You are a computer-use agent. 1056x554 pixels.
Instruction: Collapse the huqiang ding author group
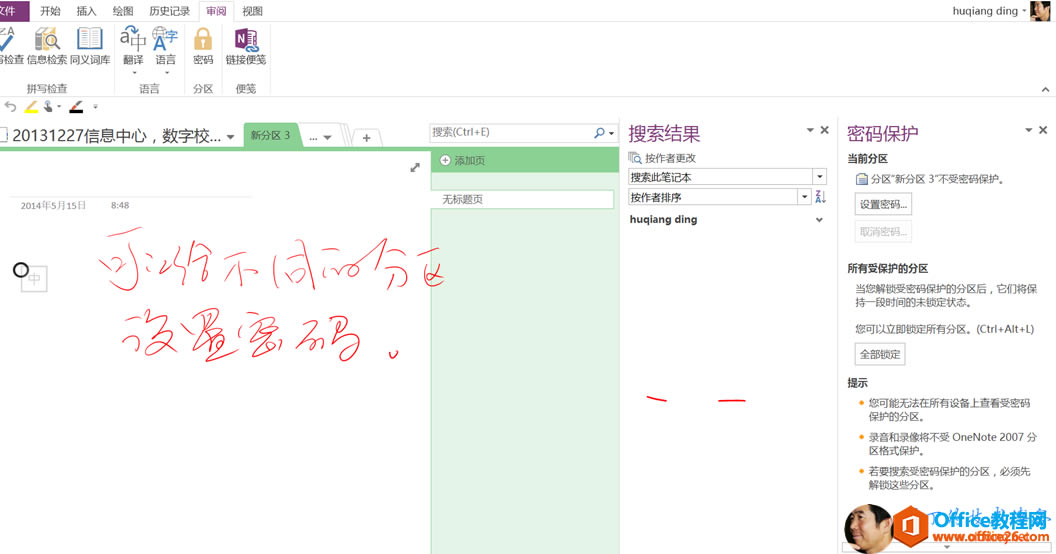[819, 219]
